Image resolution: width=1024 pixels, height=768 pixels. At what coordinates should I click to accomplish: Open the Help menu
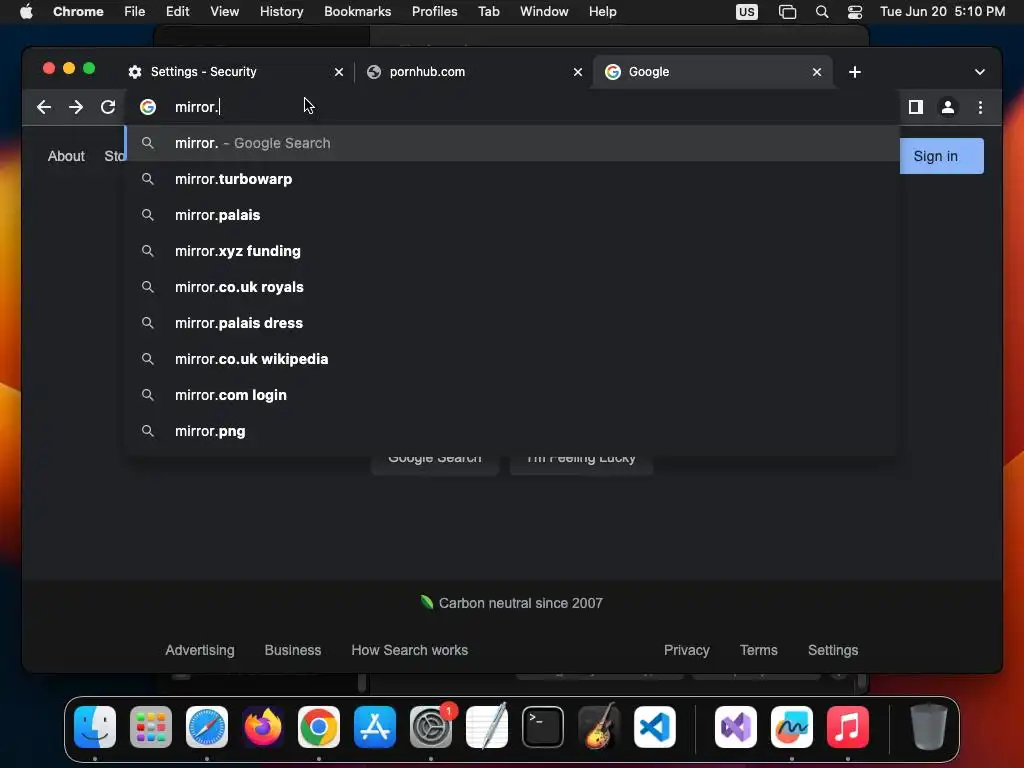pos(602,12)
